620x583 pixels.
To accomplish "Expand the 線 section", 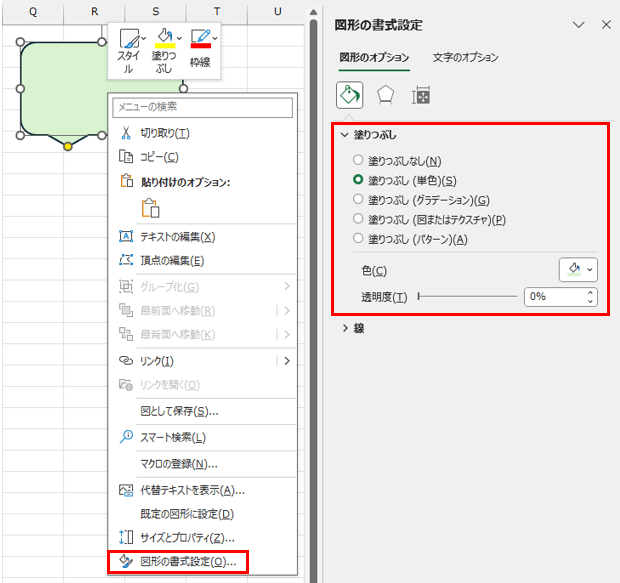I will (x=345, y=328).
